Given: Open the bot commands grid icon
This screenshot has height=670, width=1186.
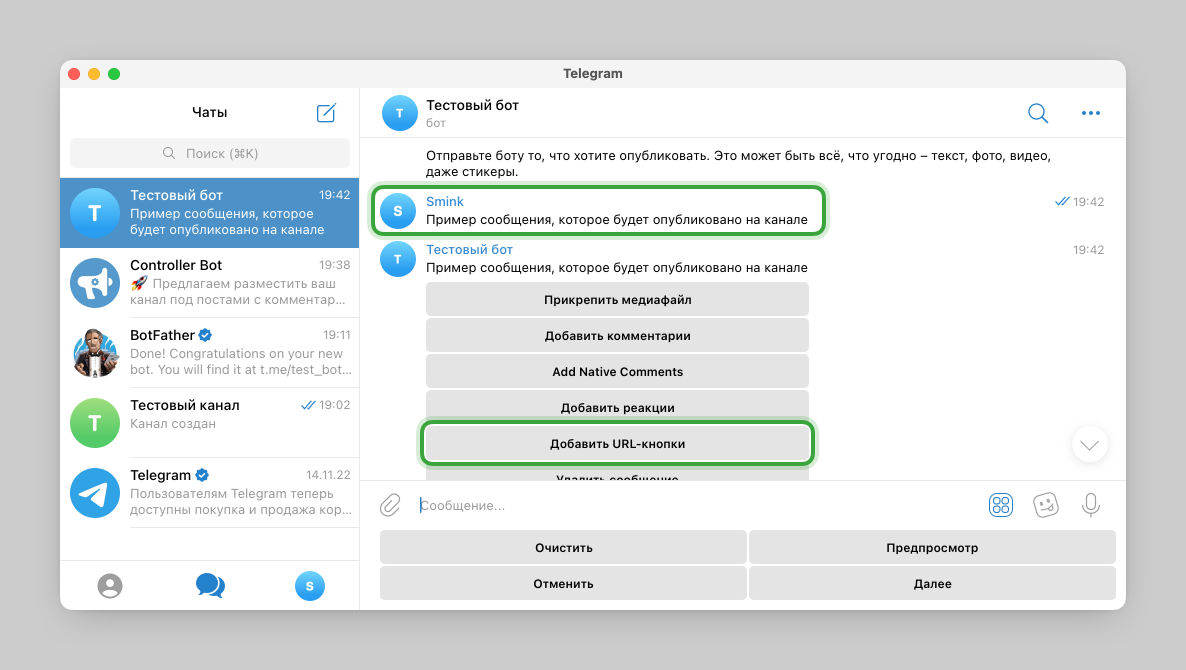Looking at the screenshot, I should (1001, 505).
